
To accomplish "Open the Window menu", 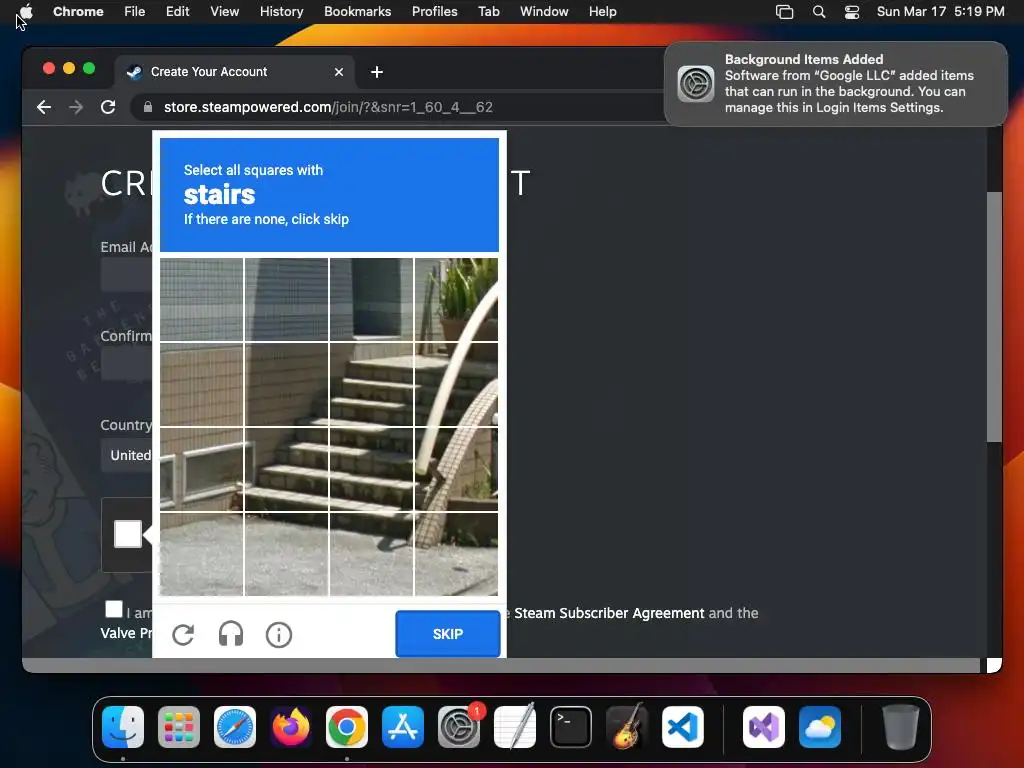I will point(544,12).
